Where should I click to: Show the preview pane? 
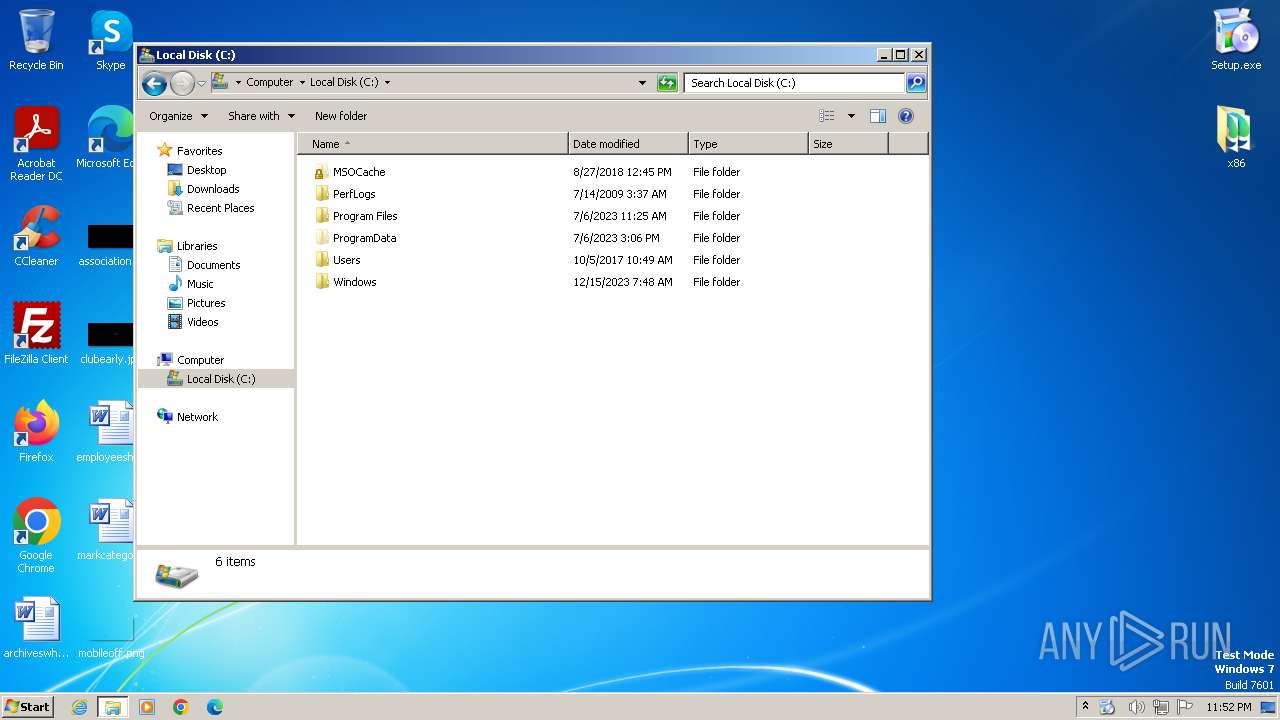[877, 116]
